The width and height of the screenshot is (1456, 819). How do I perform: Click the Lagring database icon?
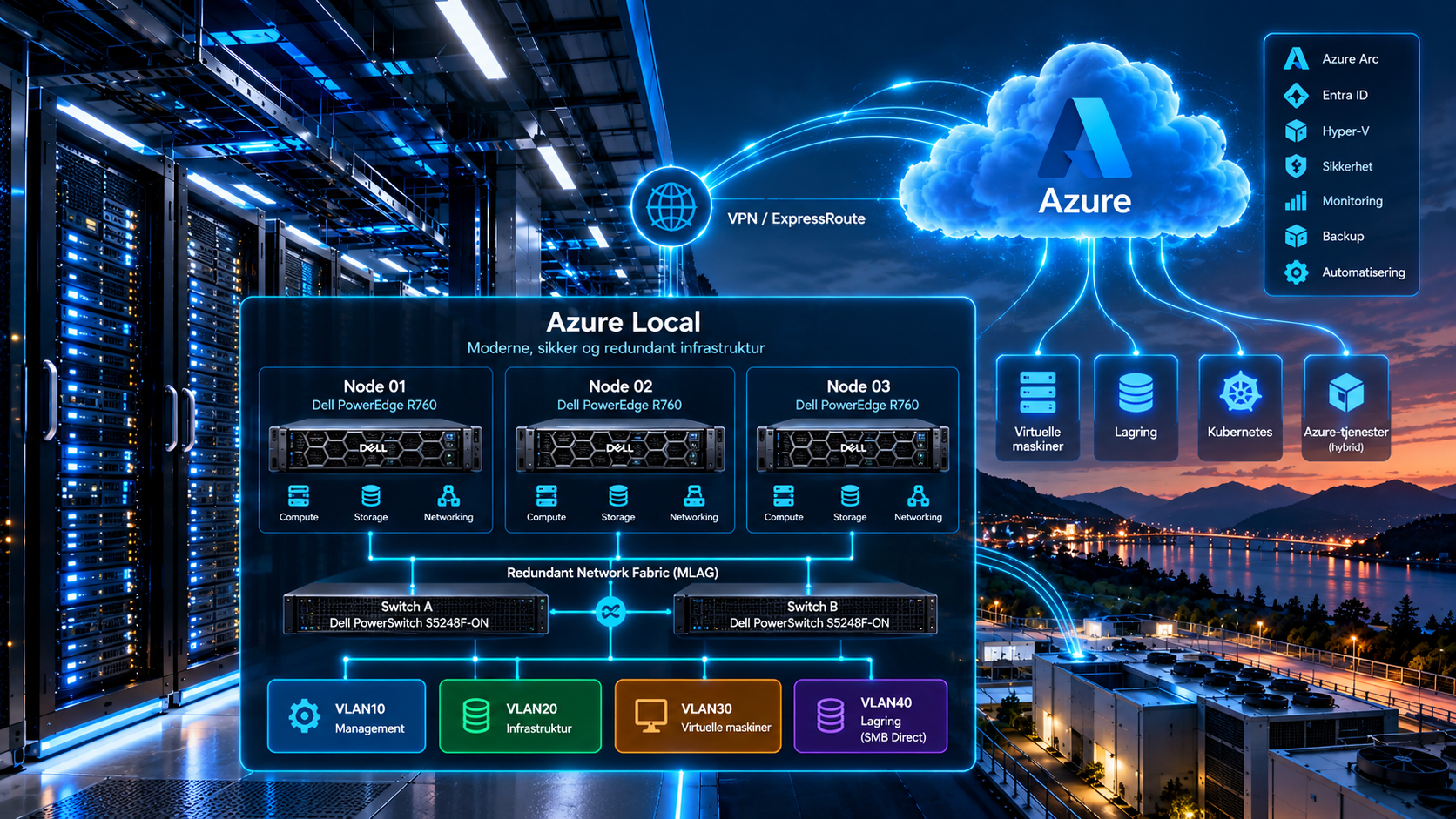click(1136, 393)
